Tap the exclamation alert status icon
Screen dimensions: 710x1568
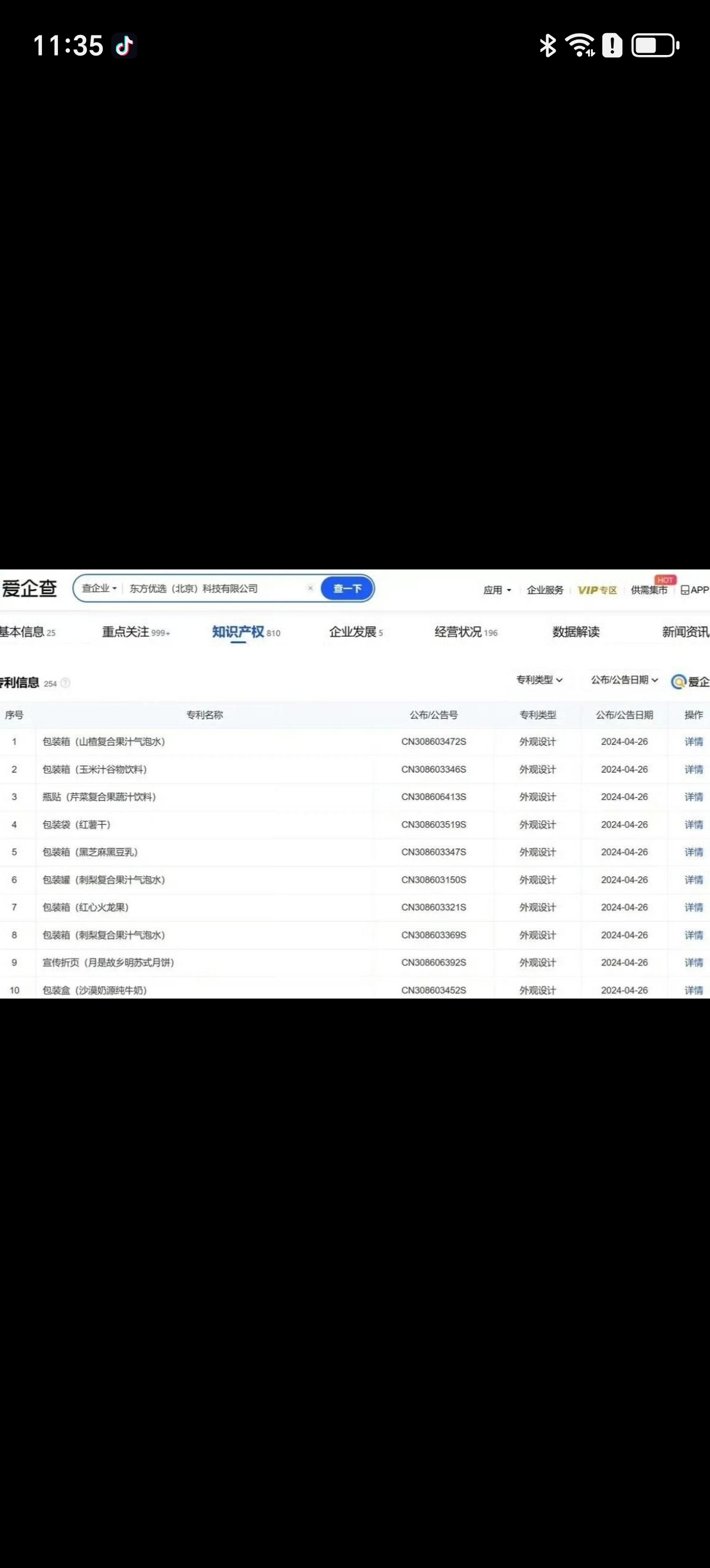coord(612,46)
